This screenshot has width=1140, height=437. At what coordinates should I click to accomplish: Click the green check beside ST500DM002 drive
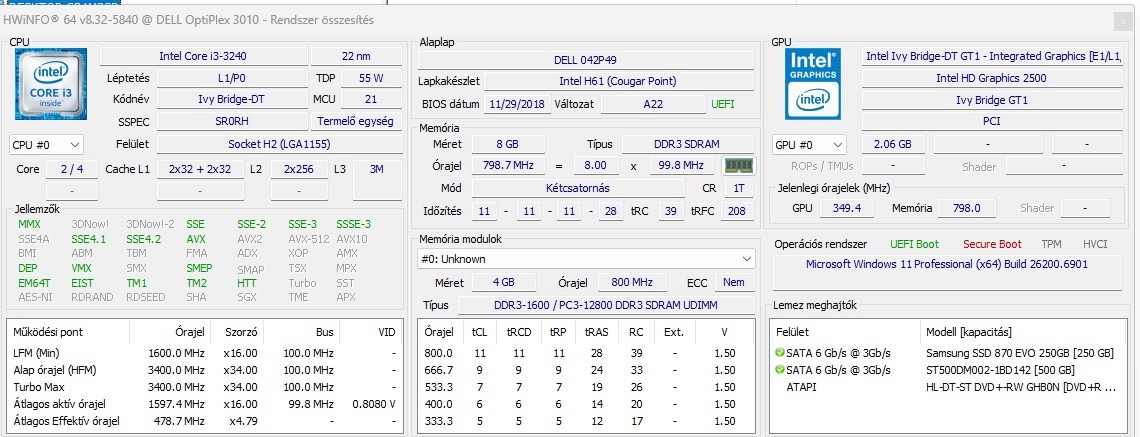pos(780,370)
